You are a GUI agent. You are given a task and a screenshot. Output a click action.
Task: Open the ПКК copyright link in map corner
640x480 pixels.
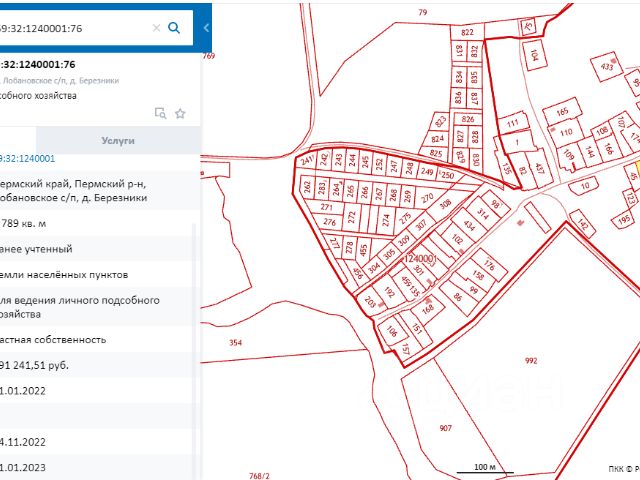tap(622, 469)
